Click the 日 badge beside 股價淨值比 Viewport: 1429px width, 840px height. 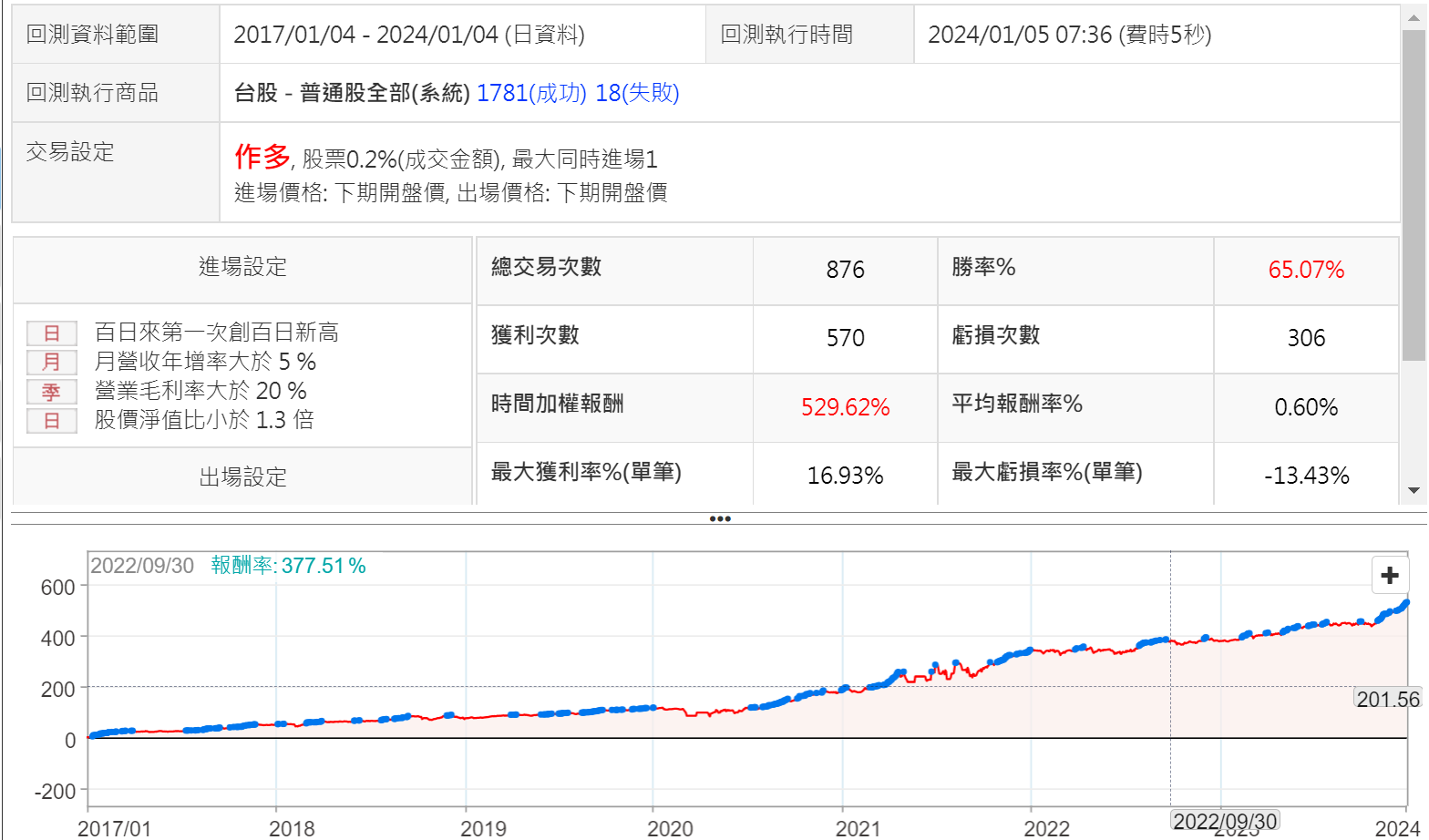pos(51,421)
